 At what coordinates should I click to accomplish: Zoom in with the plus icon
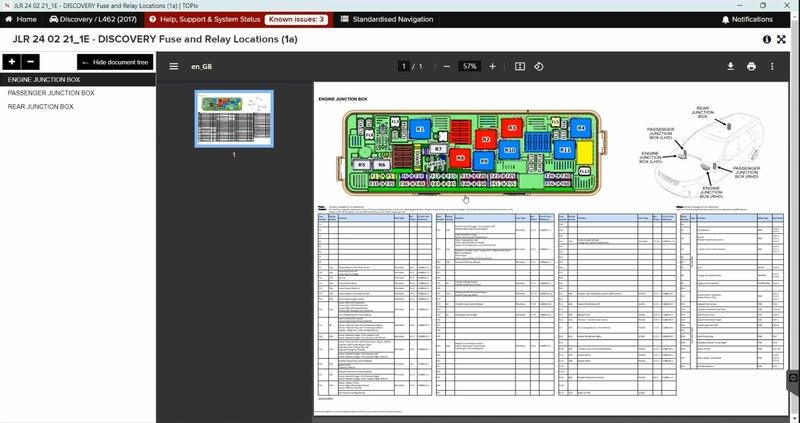492,66
